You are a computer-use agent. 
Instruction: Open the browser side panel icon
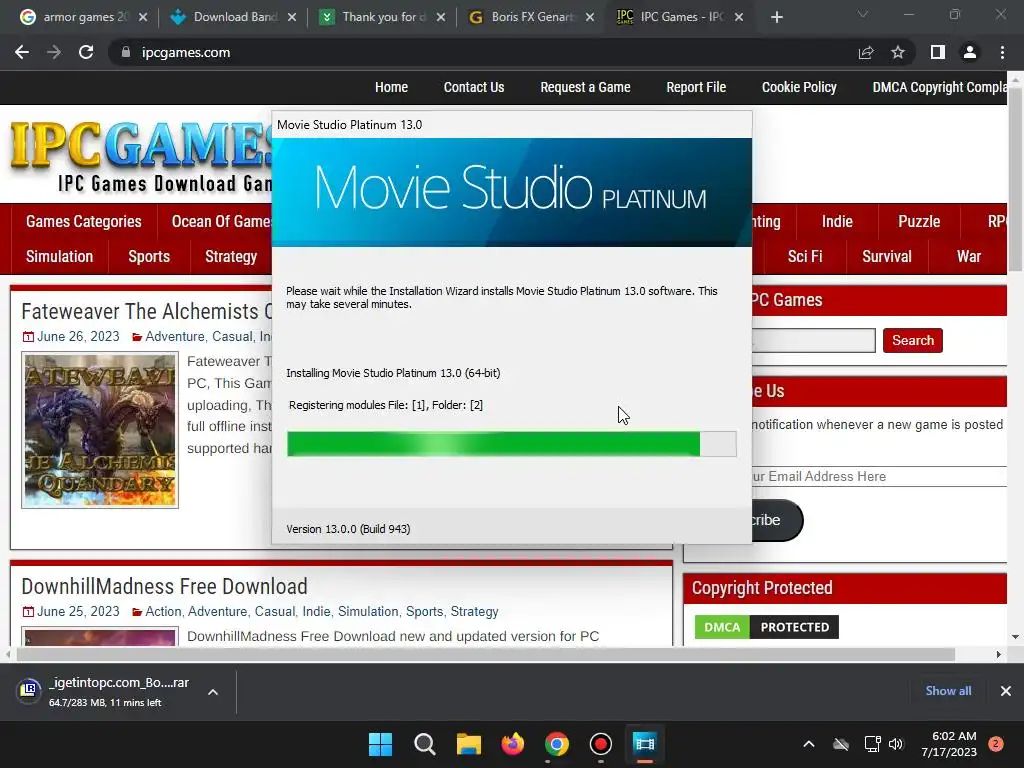pyautogui.click(x=937, y=52)
